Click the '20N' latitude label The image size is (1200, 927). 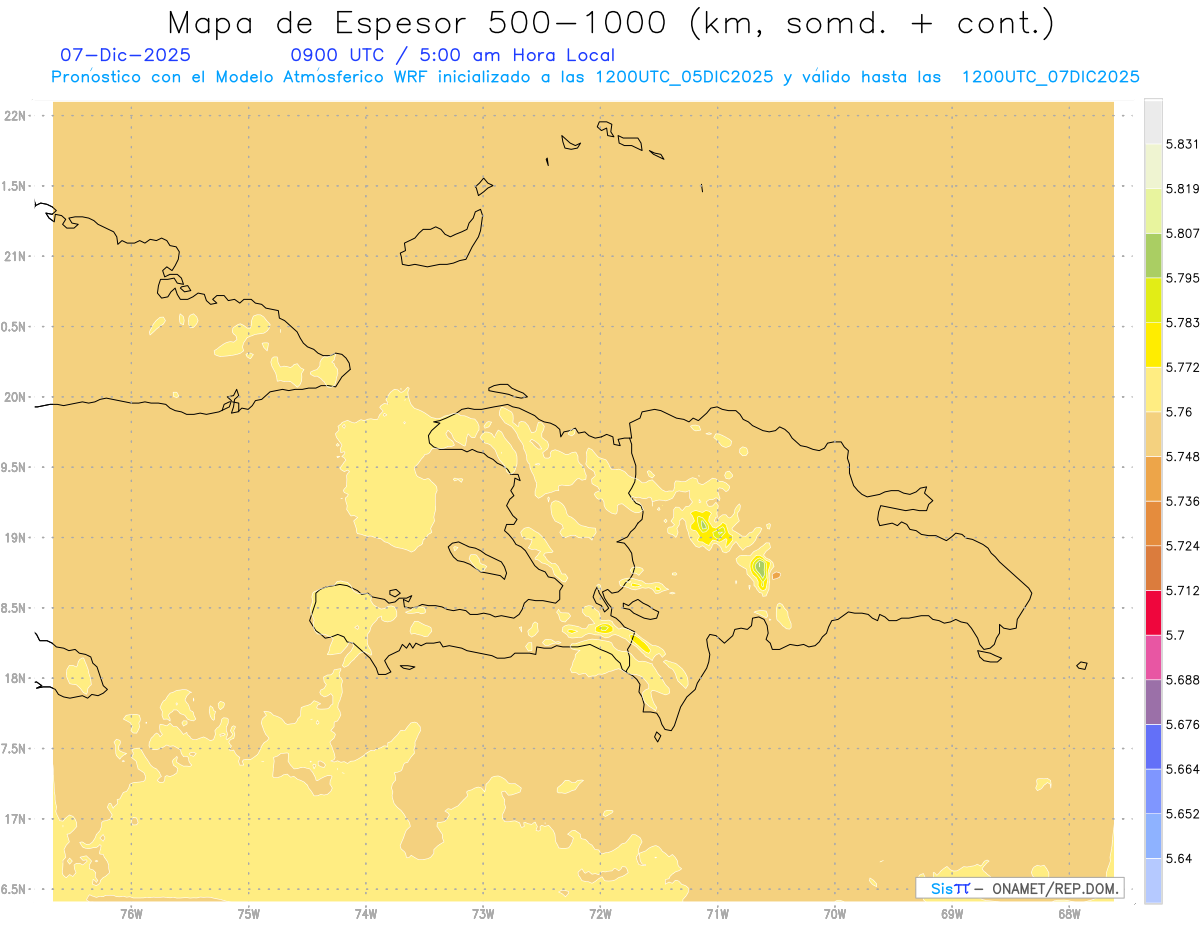[15, 397]
